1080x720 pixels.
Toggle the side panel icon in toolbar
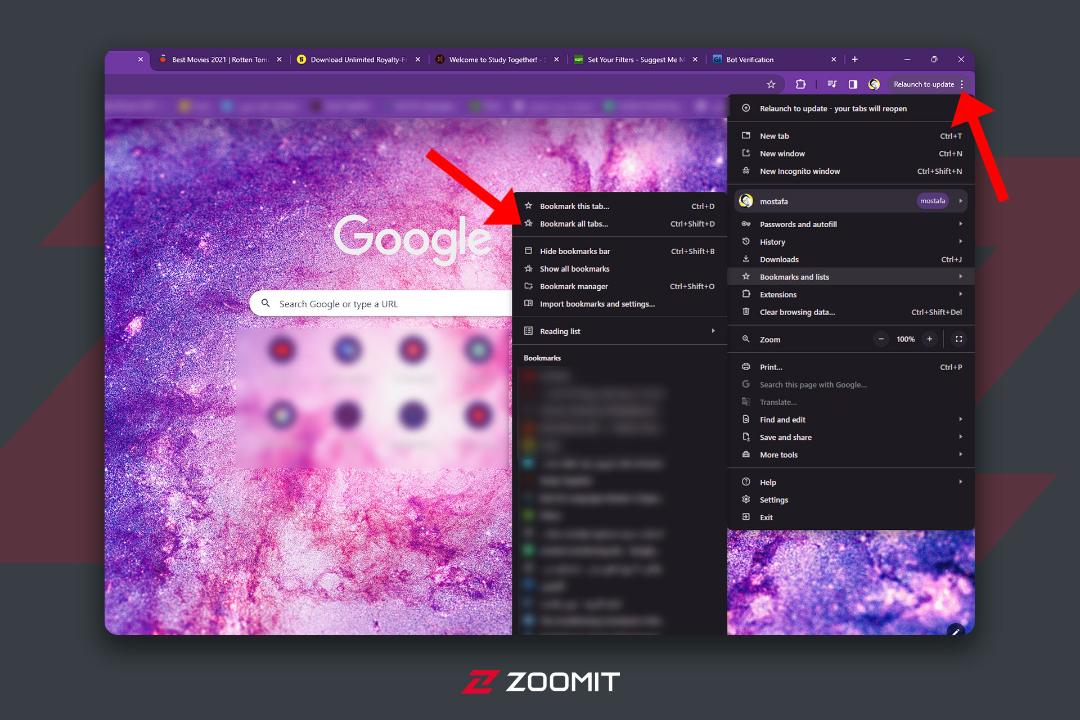[x=853, y=84]
